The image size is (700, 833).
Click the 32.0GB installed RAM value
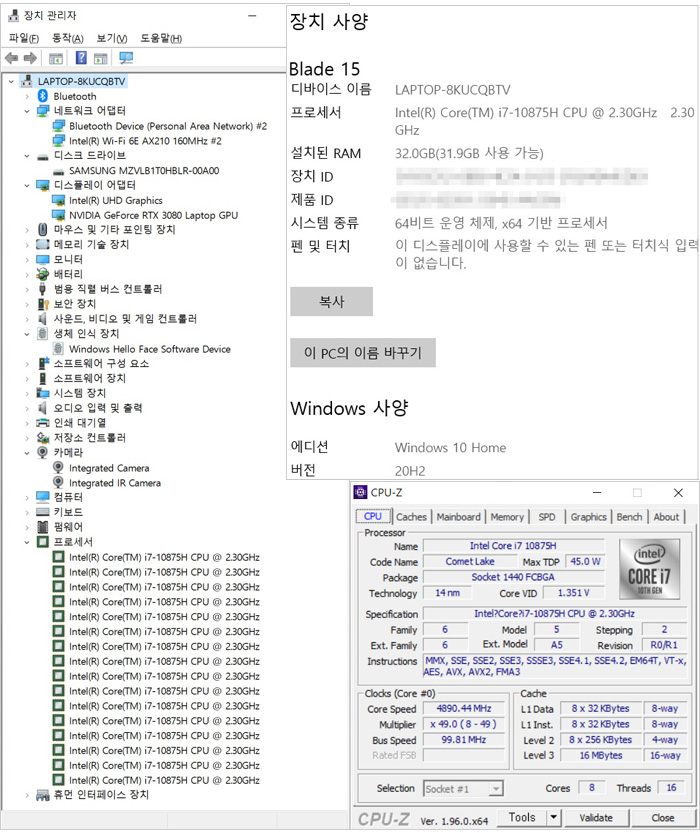coord(469,154)
